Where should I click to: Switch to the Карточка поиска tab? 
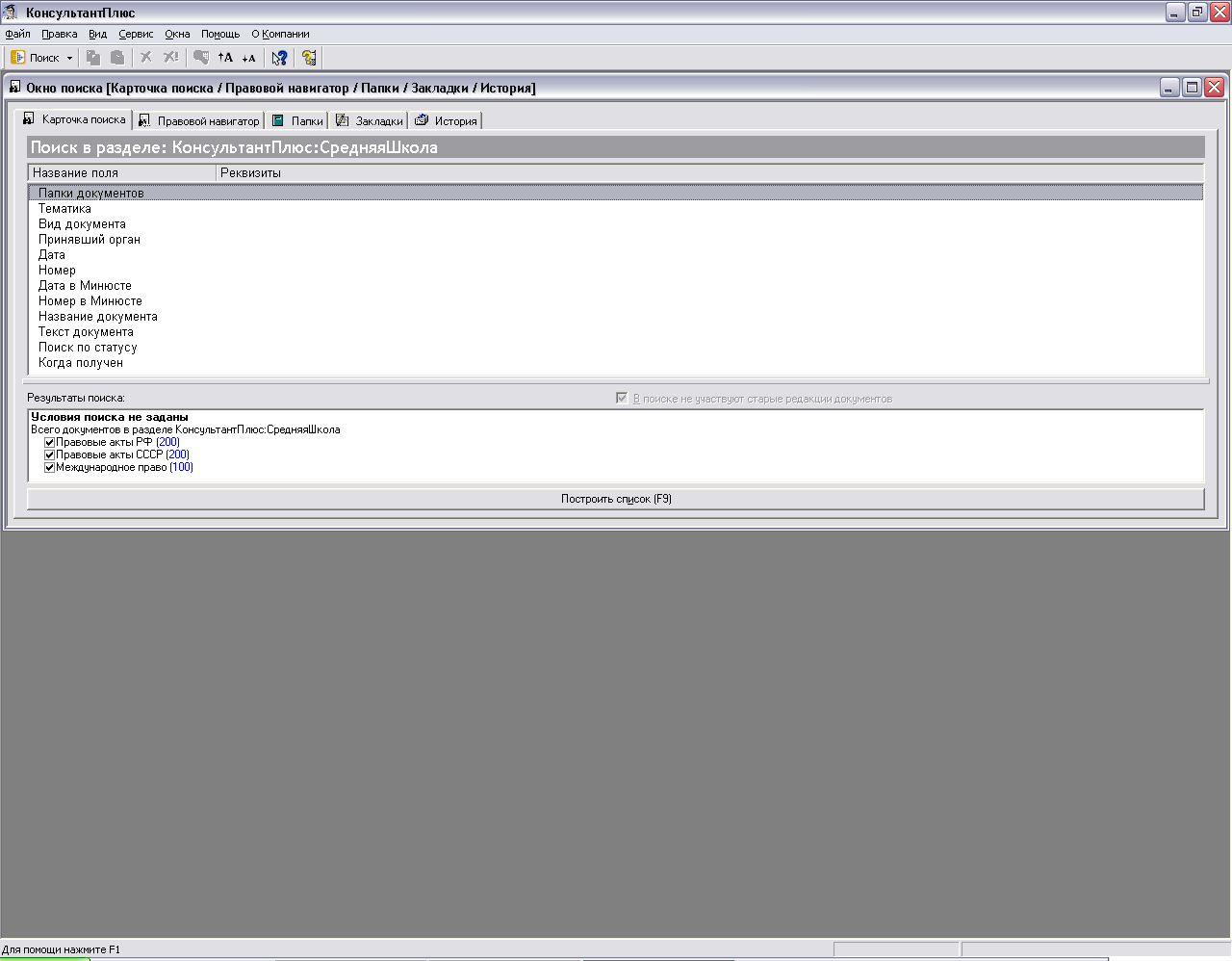coord(75,119)
